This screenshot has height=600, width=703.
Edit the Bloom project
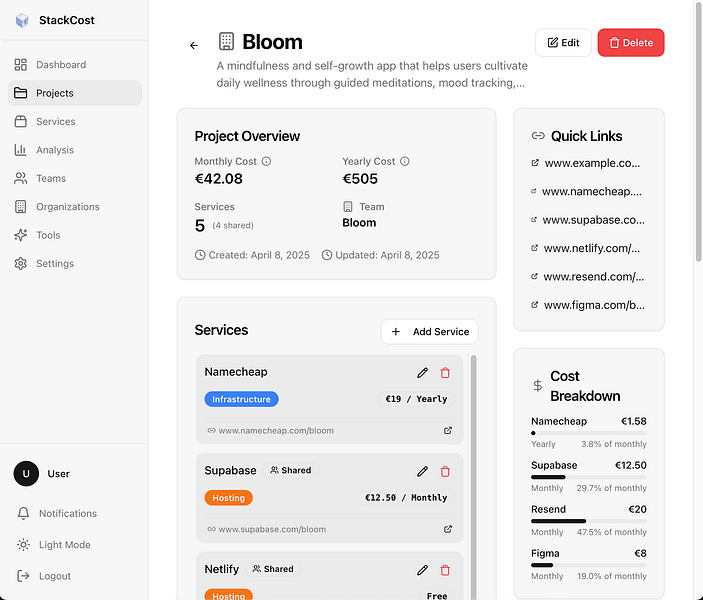(563, 43)
